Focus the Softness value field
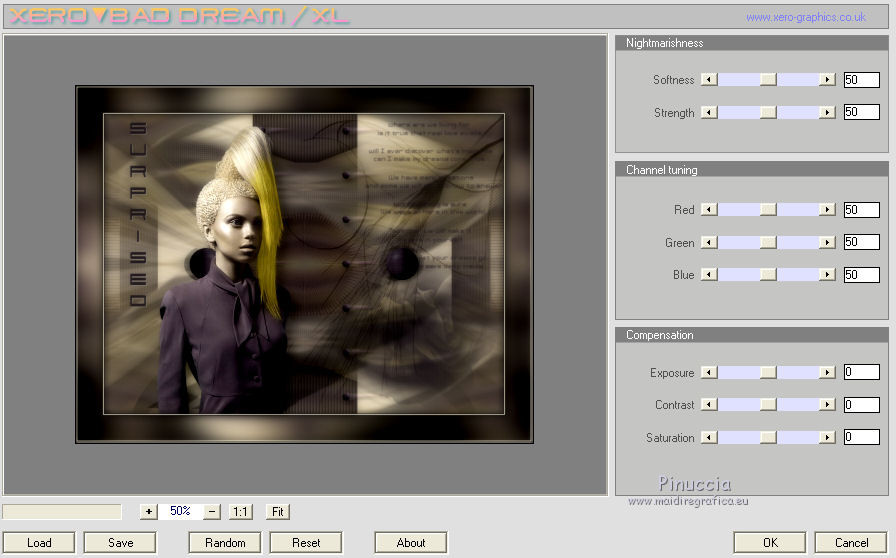The width and height of the screenshot is (896, 558). tap(862, 79)
